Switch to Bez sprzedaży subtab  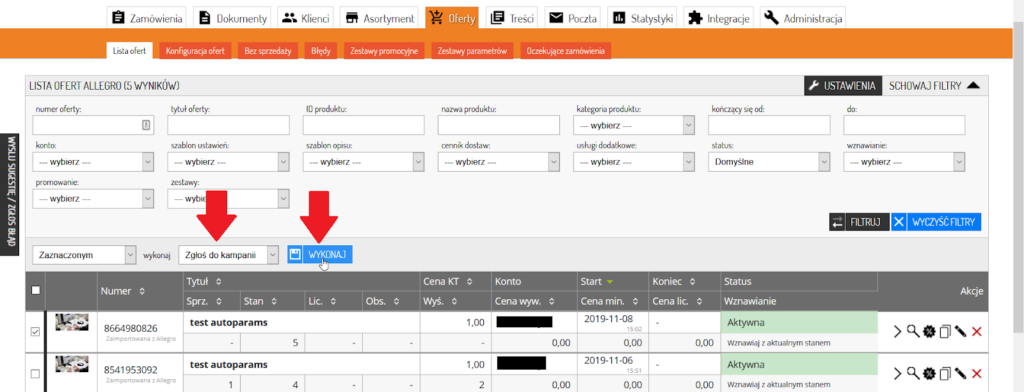pos(268,51)
